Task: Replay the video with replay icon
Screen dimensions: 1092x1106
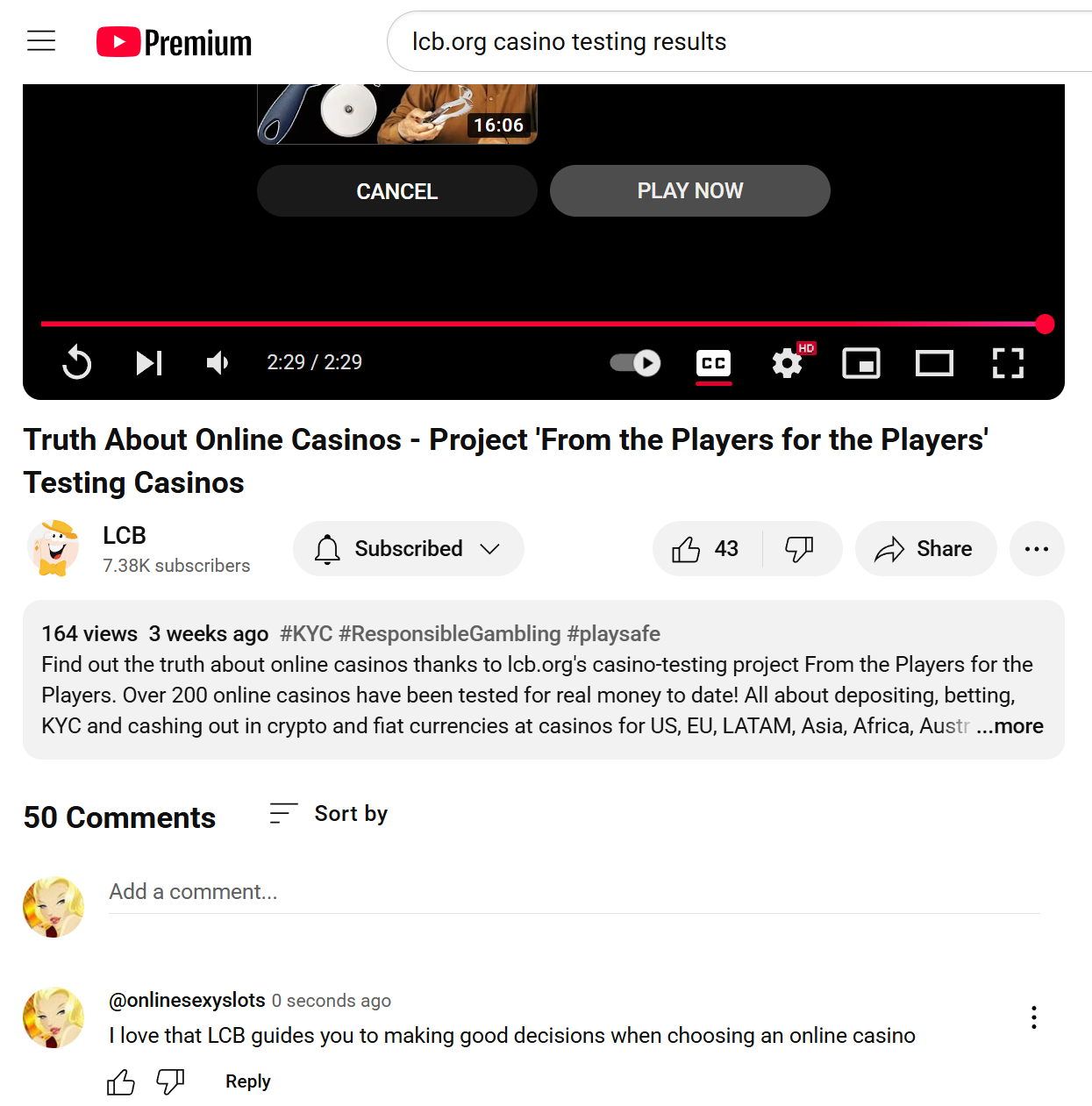Action: 77,362
